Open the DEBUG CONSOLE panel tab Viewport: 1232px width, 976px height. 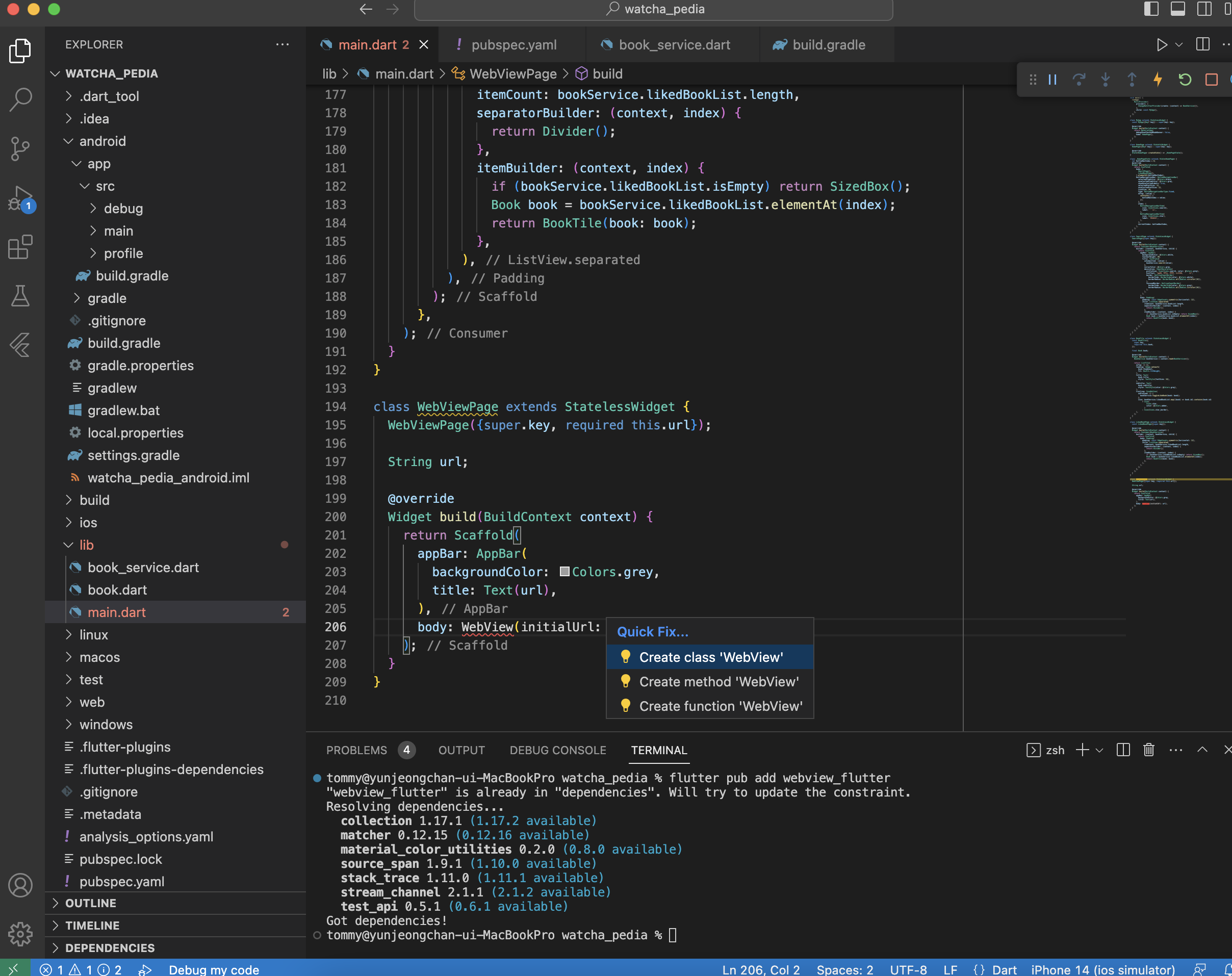[x=558, y=750]
